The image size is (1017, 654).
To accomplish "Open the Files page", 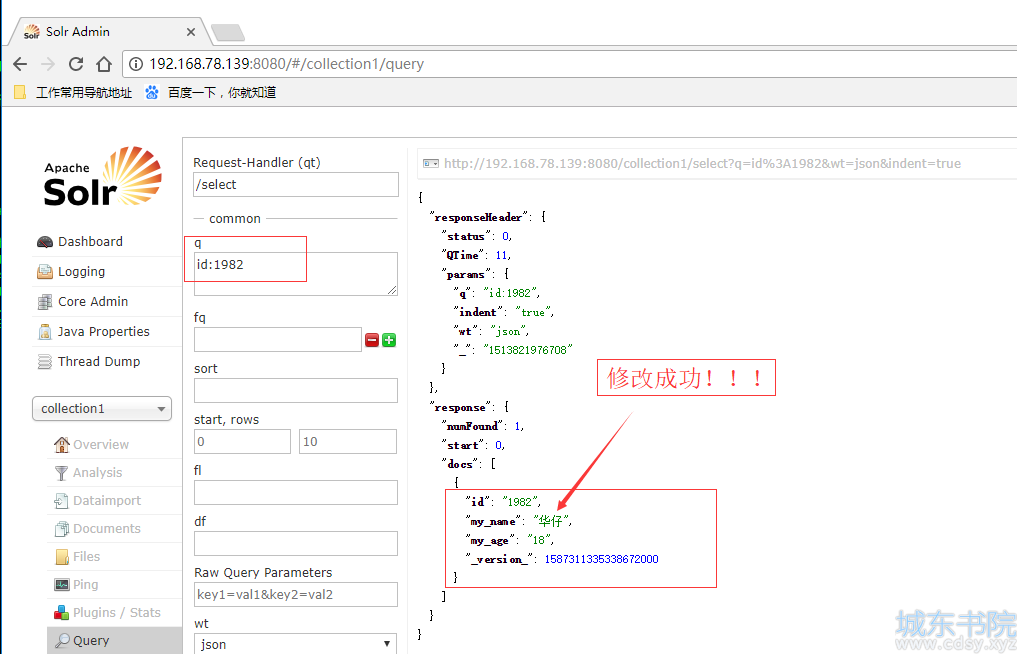I will 86,556.
